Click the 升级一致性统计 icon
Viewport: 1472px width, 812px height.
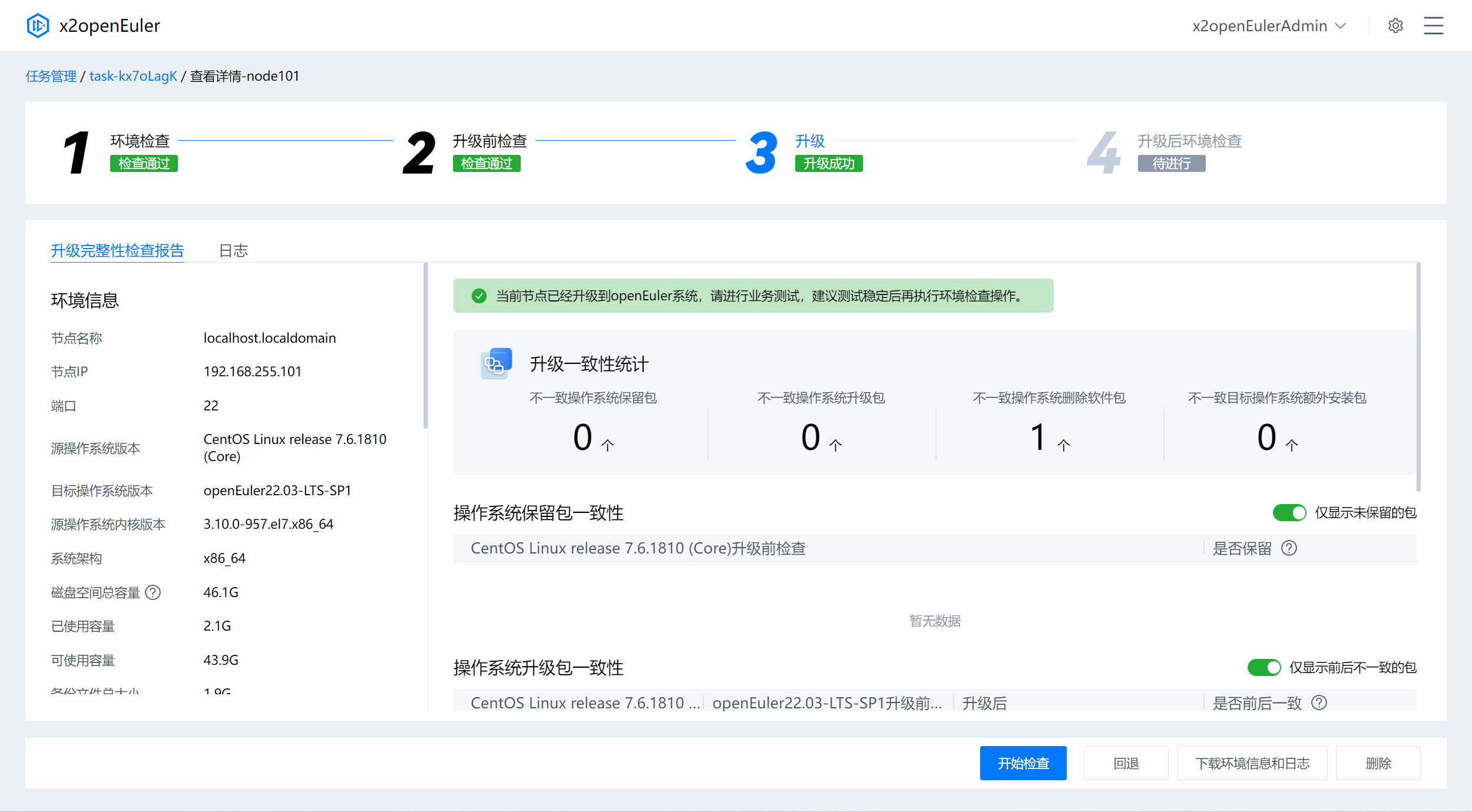pos(496,363)
